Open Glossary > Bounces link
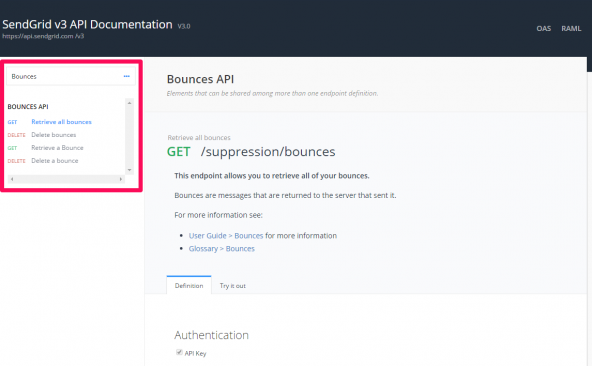The width and height of the screenshot is (592, 366). (222, 249)
